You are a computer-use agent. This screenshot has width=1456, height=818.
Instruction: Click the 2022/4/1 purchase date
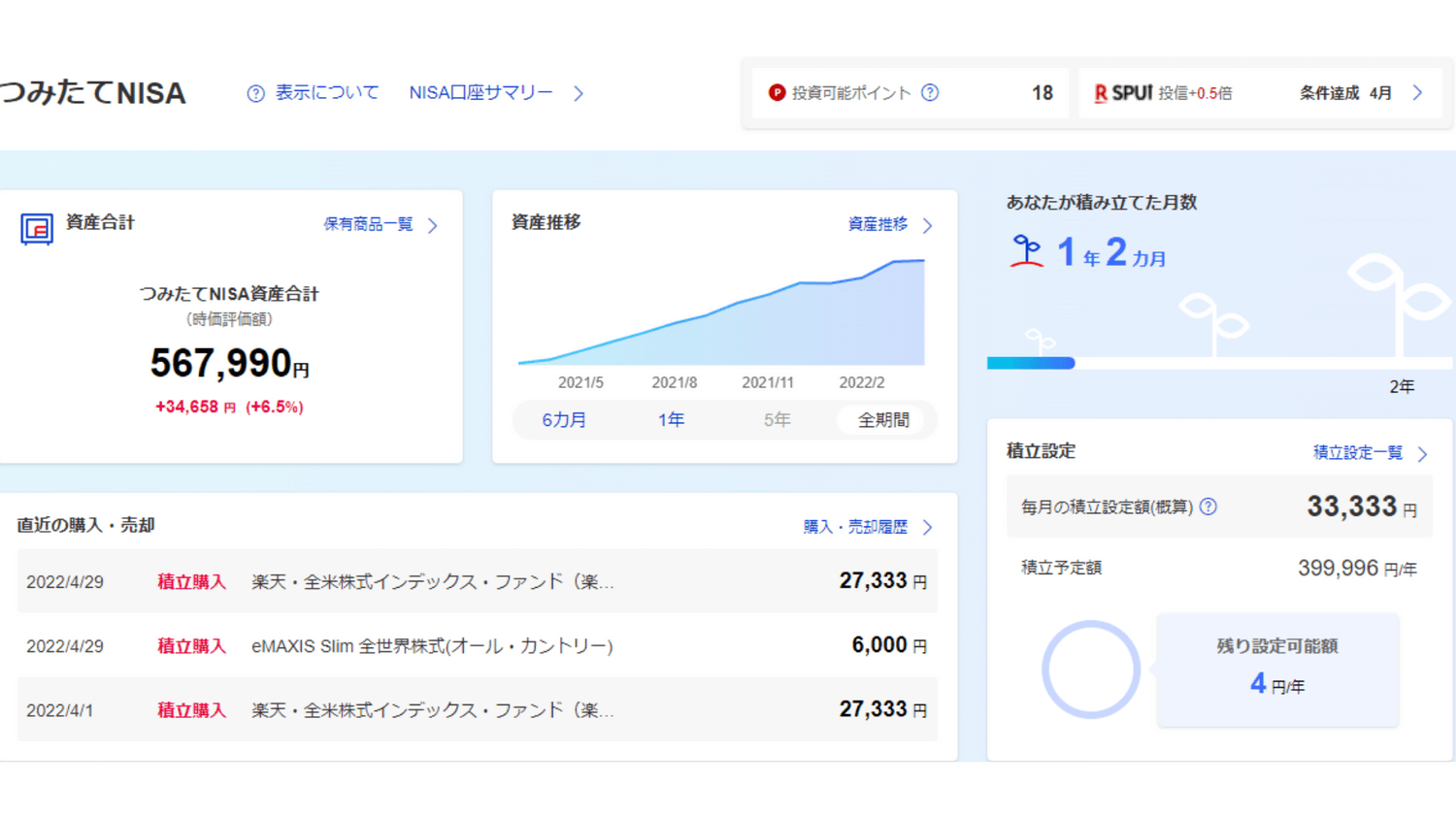click(x=60, y=710)
